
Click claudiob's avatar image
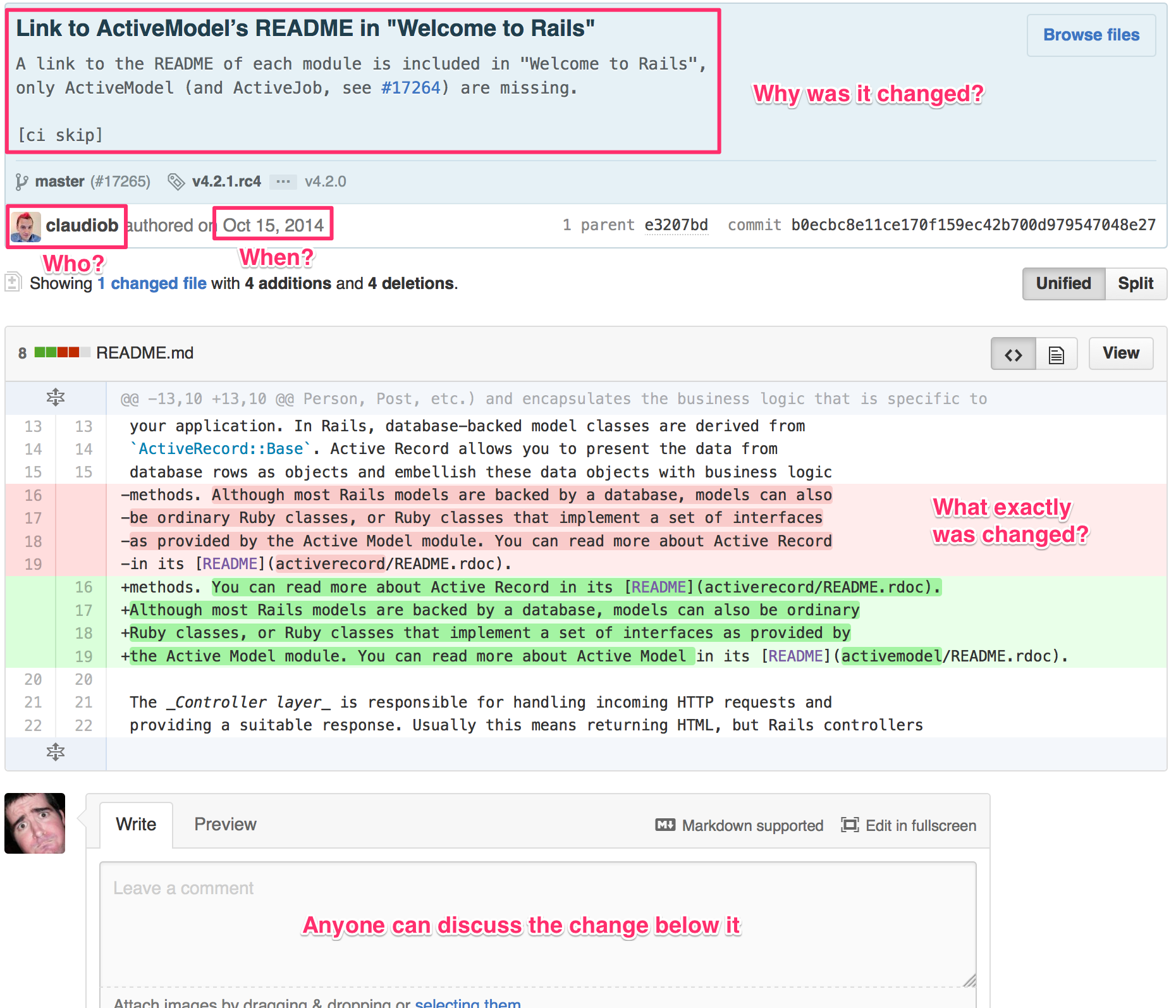click(x=26, y=226)
